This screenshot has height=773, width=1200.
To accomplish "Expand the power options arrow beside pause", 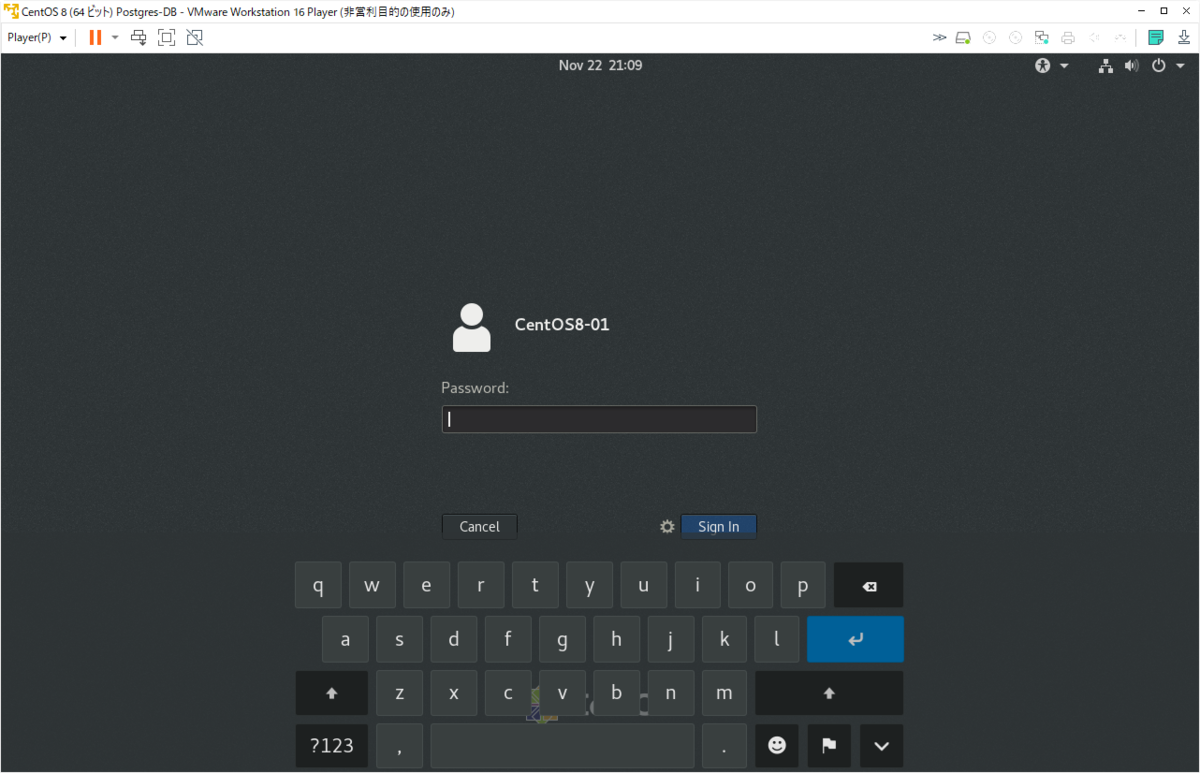I will tap(115, 38).
